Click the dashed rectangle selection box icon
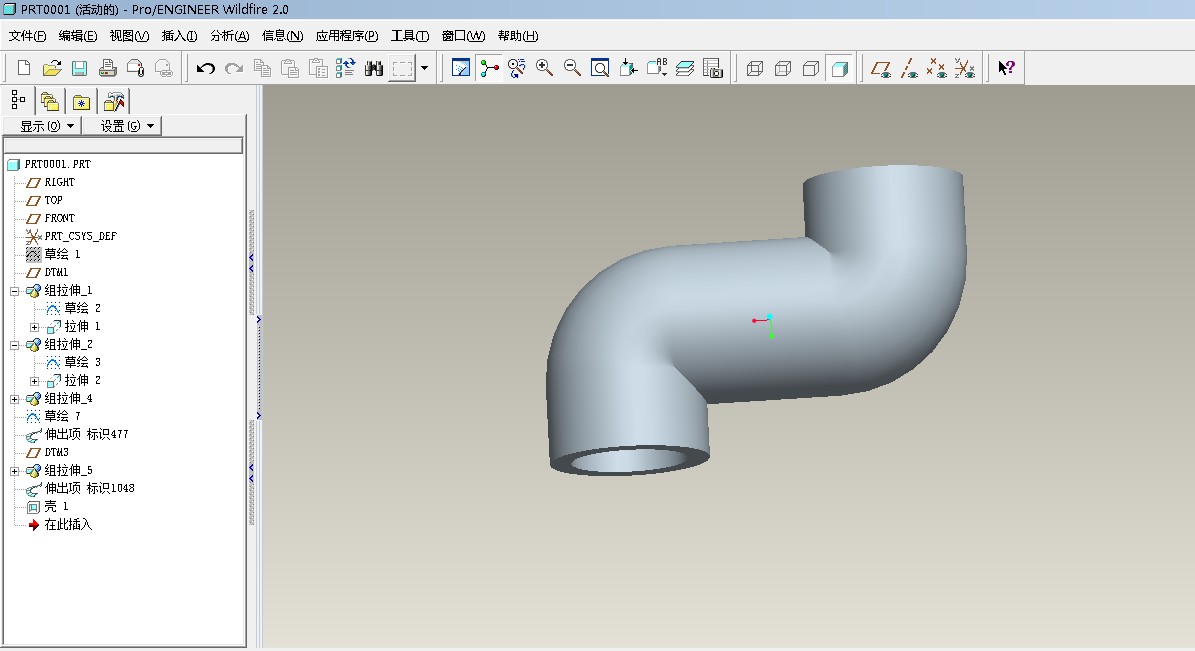The image size is (1195, 651). [402, 68]
